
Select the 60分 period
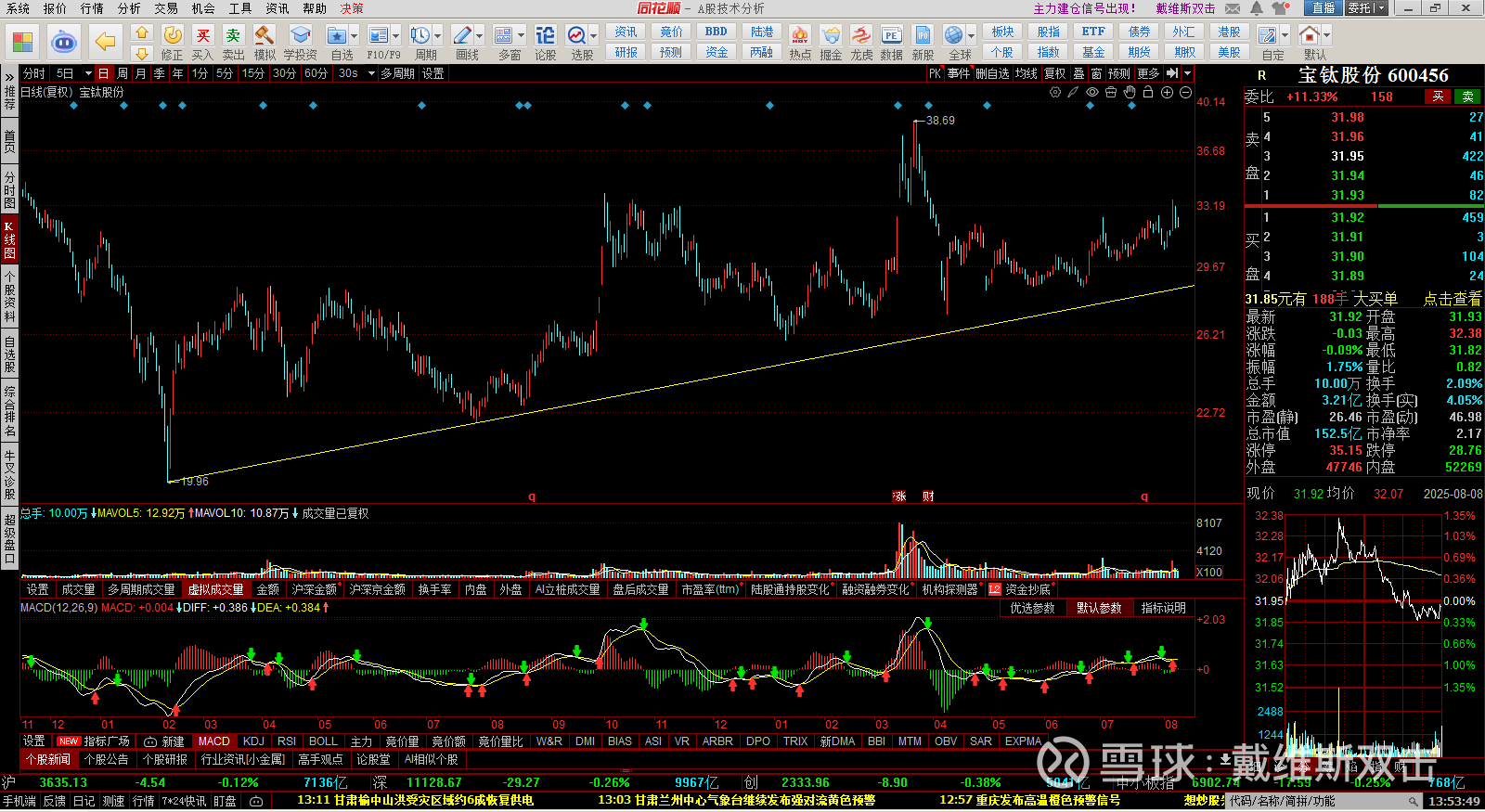click(316, 73)
